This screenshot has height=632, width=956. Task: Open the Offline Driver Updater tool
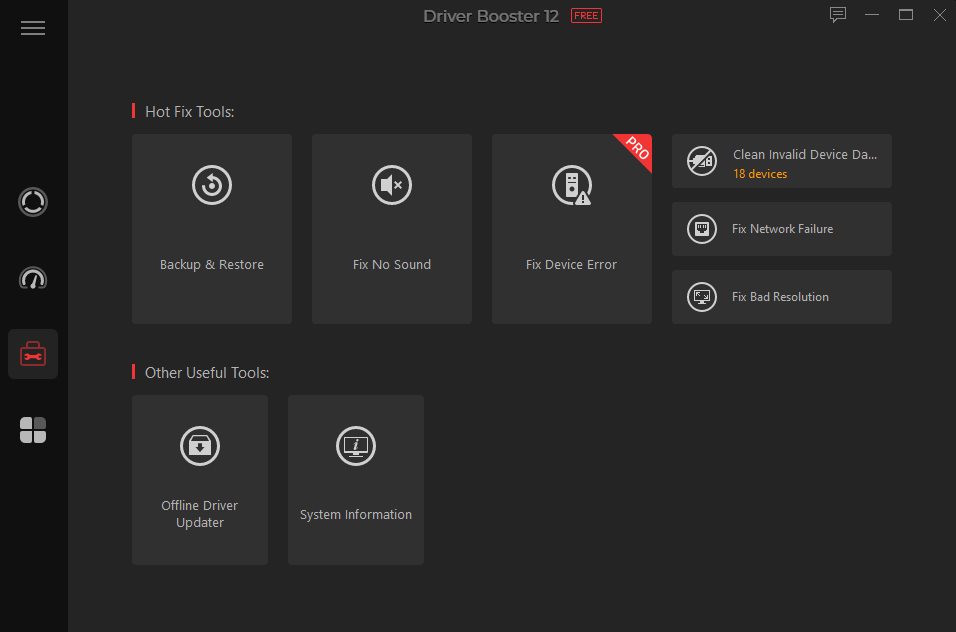pos(199,480)
